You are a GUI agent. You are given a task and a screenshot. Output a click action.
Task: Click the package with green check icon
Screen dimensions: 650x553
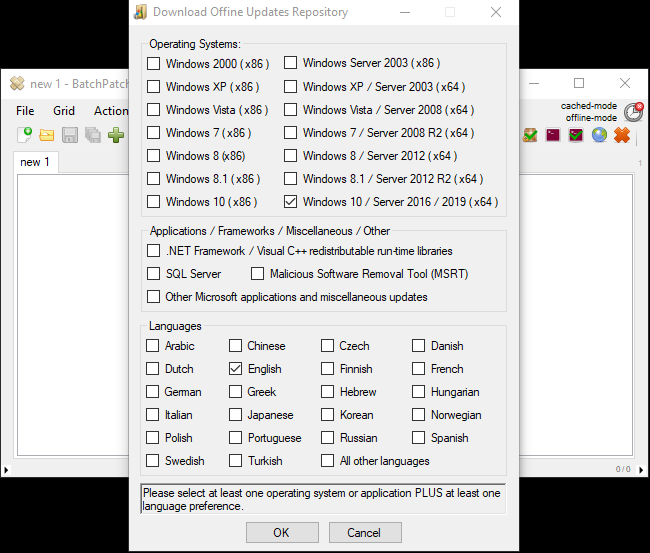530,135
